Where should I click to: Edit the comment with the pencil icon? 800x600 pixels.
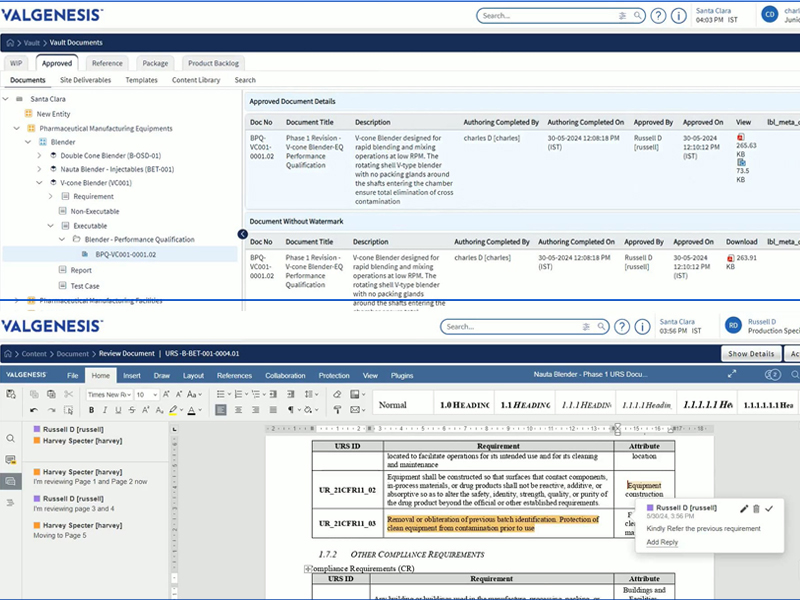744,510
